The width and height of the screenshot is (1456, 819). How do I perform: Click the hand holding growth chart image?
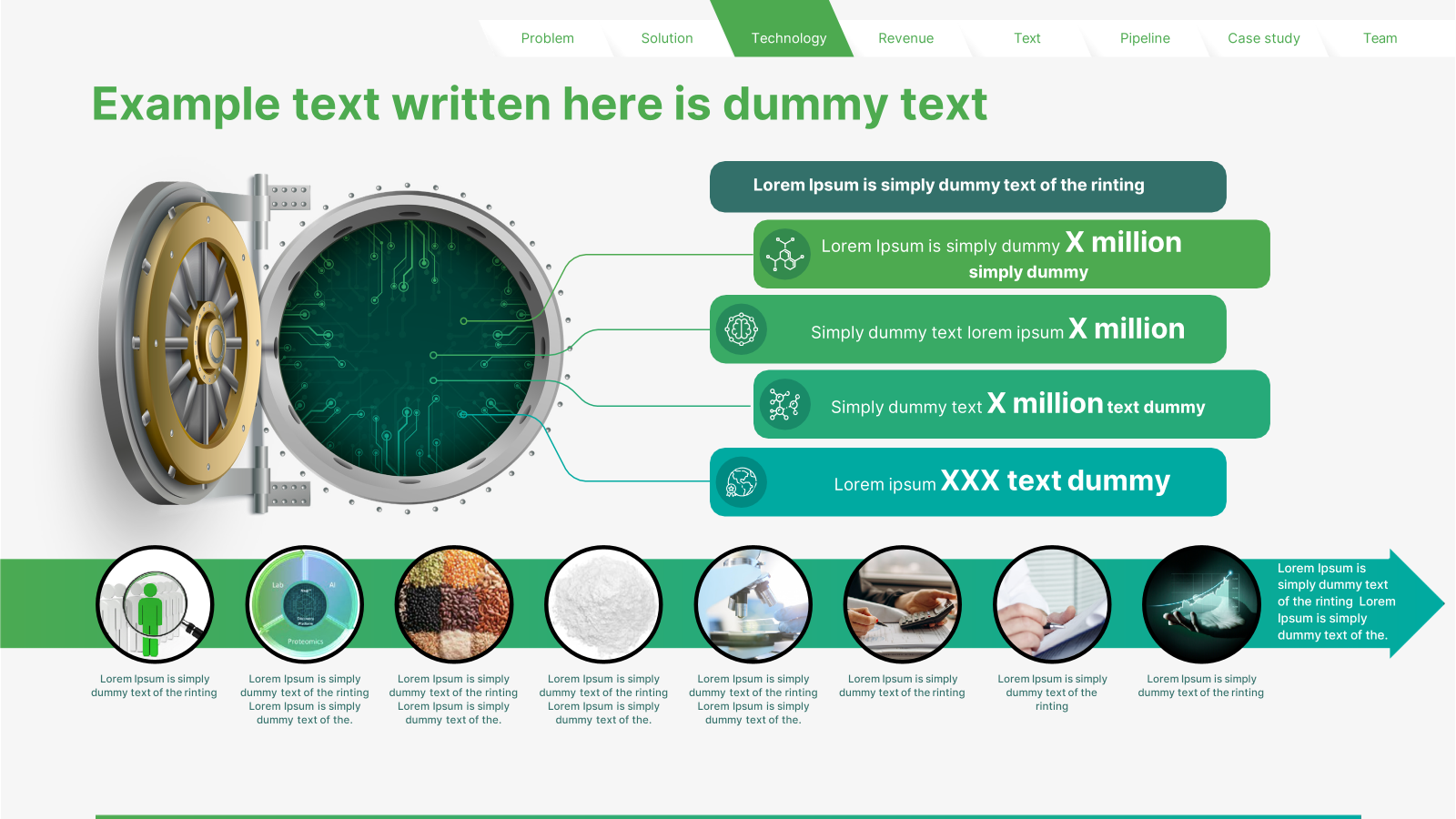point(1201,604)
